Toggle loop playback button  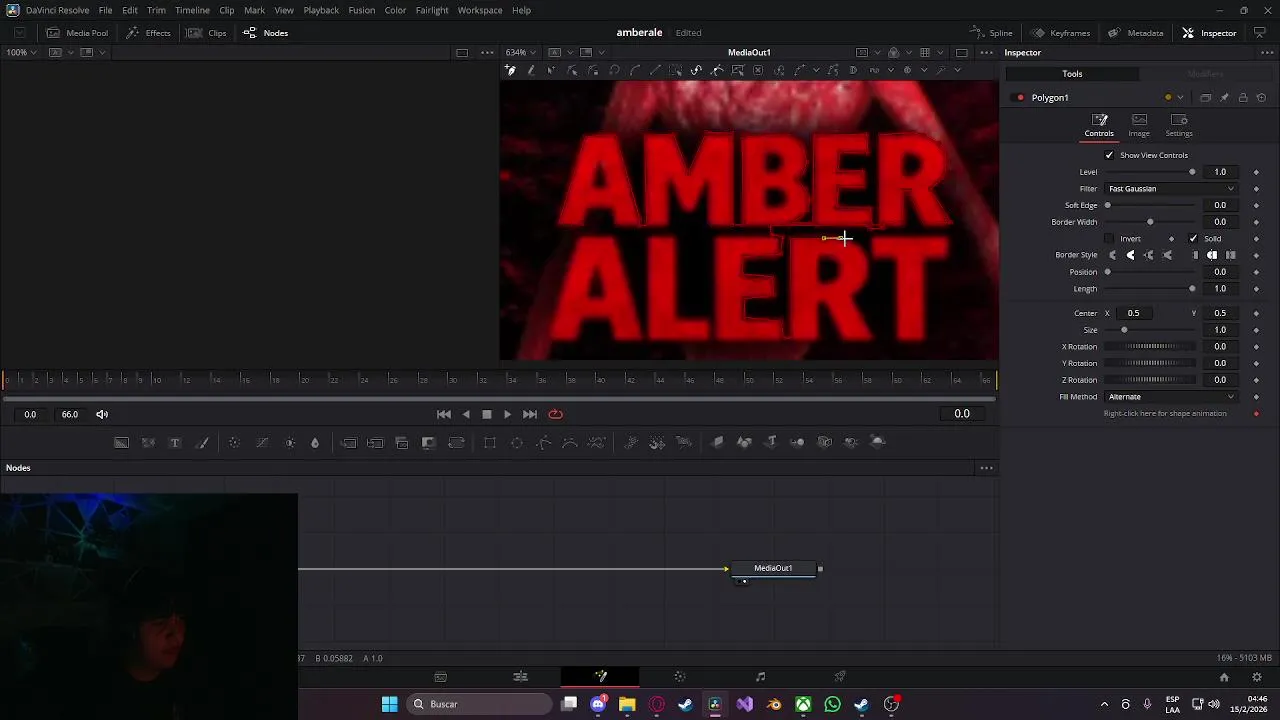click(x=555, y=414)
